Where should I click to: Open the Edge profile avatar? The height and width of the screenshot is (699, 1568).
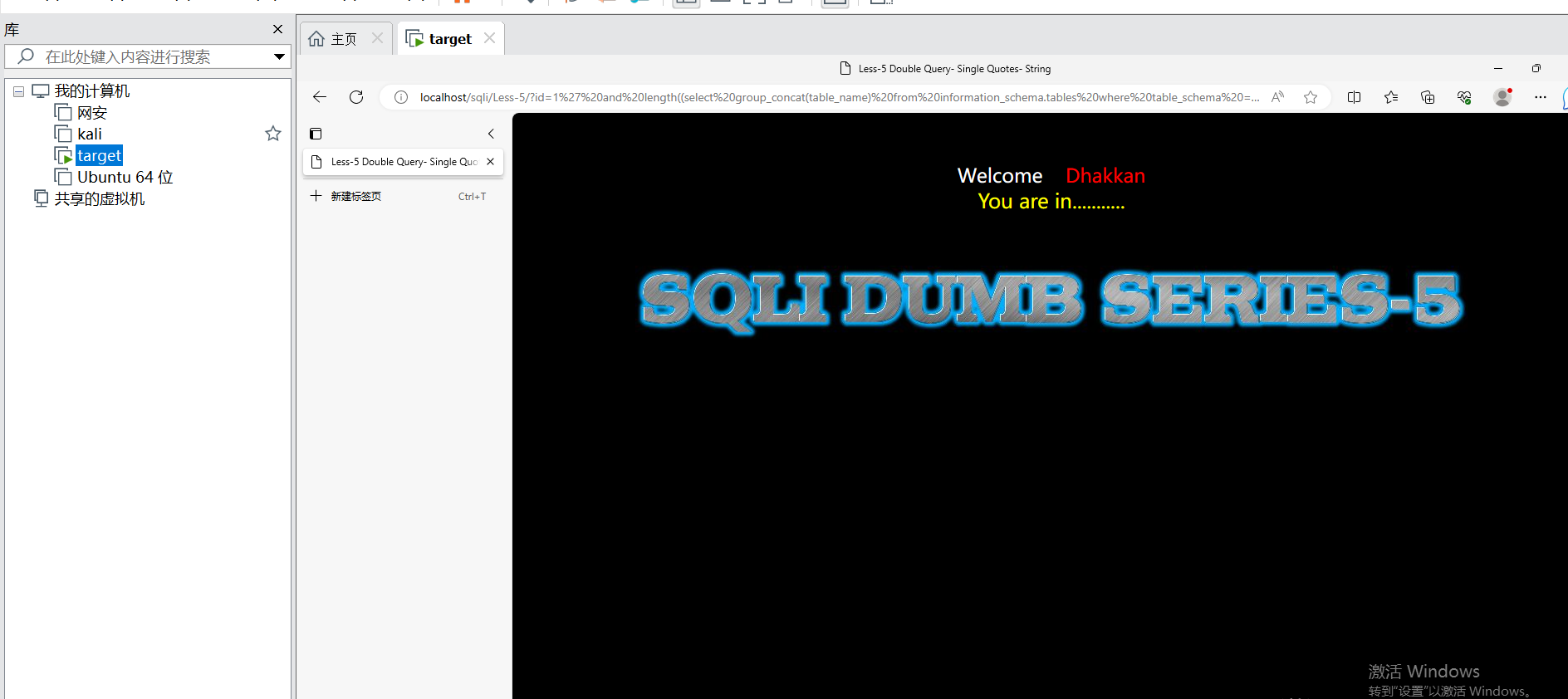pyautogui.click(x=1502, y=97)
